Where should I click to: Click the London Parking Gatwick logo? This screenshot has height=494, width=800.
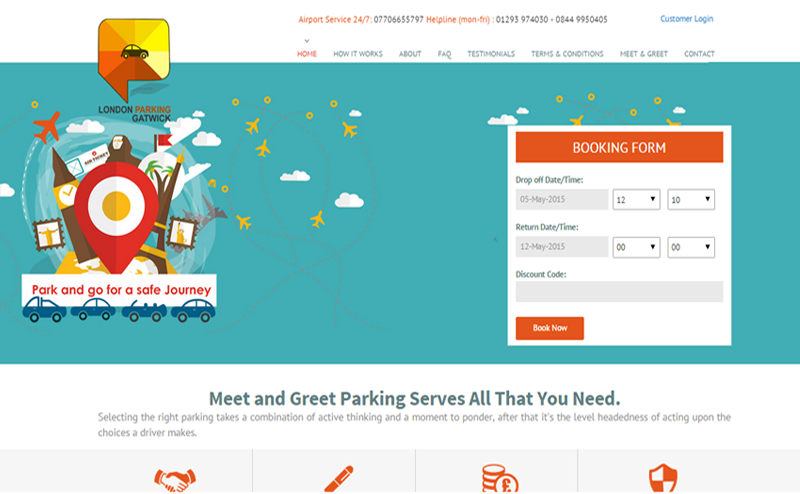tap(134, 70)
